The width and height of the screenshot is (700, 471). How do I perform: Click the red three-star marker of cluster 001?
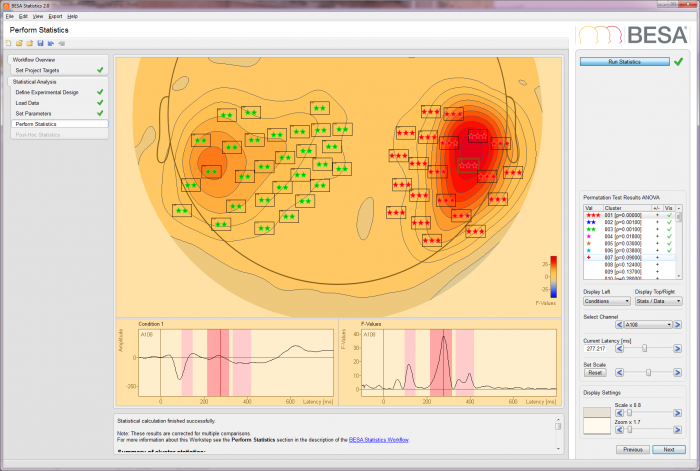point(593,215)
